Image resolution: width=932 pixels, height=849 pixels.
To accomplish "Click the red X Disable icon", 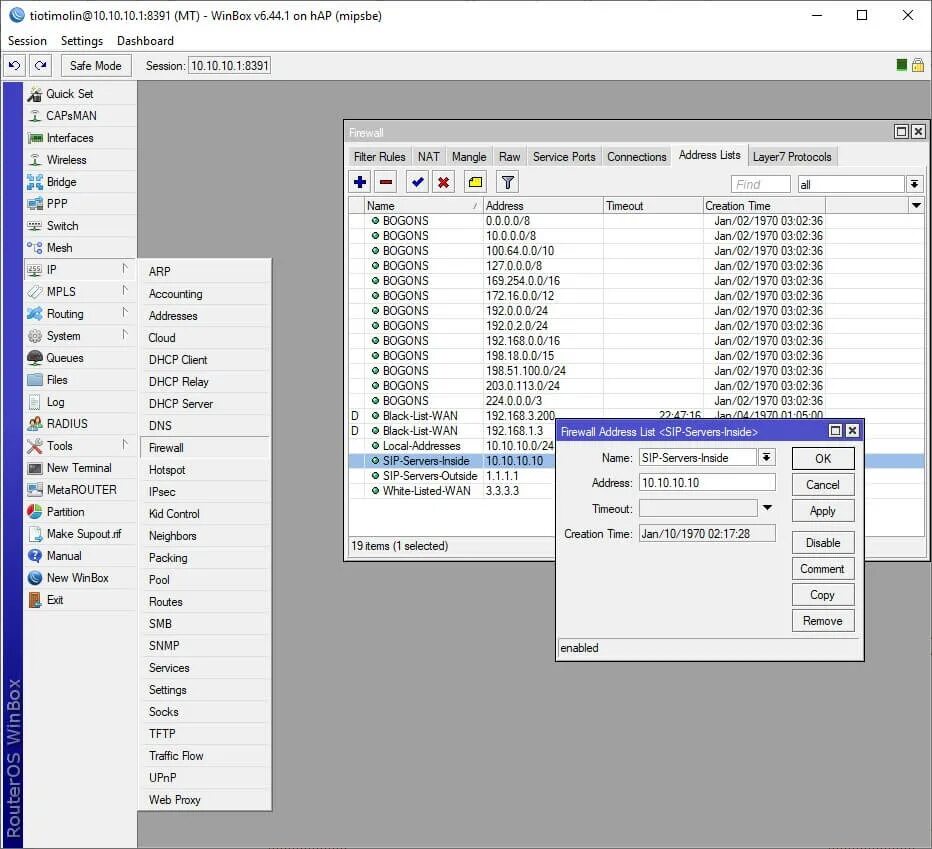I will 443,182.
